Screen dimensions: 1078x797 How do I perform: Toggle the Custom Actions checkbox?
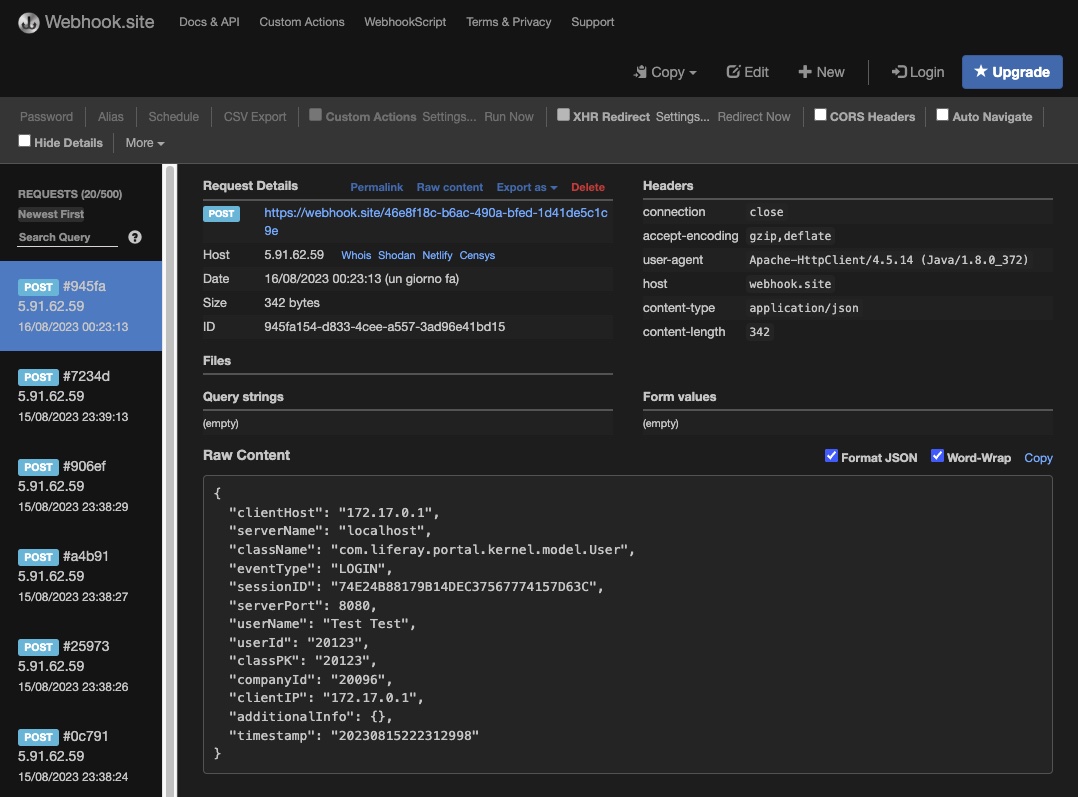pyautogui.click(x=316, y=115)
